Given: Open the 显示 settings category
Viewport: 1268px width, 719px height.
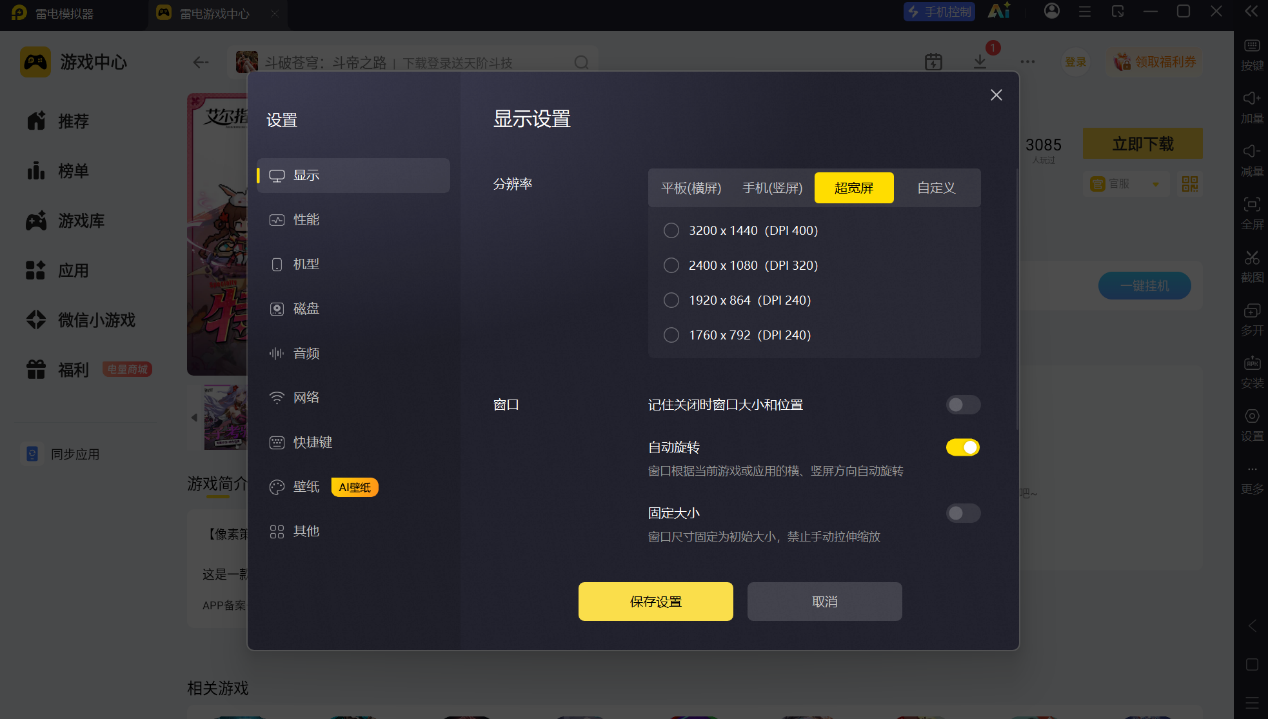Looking at the screenshot, I should (353, 175).
